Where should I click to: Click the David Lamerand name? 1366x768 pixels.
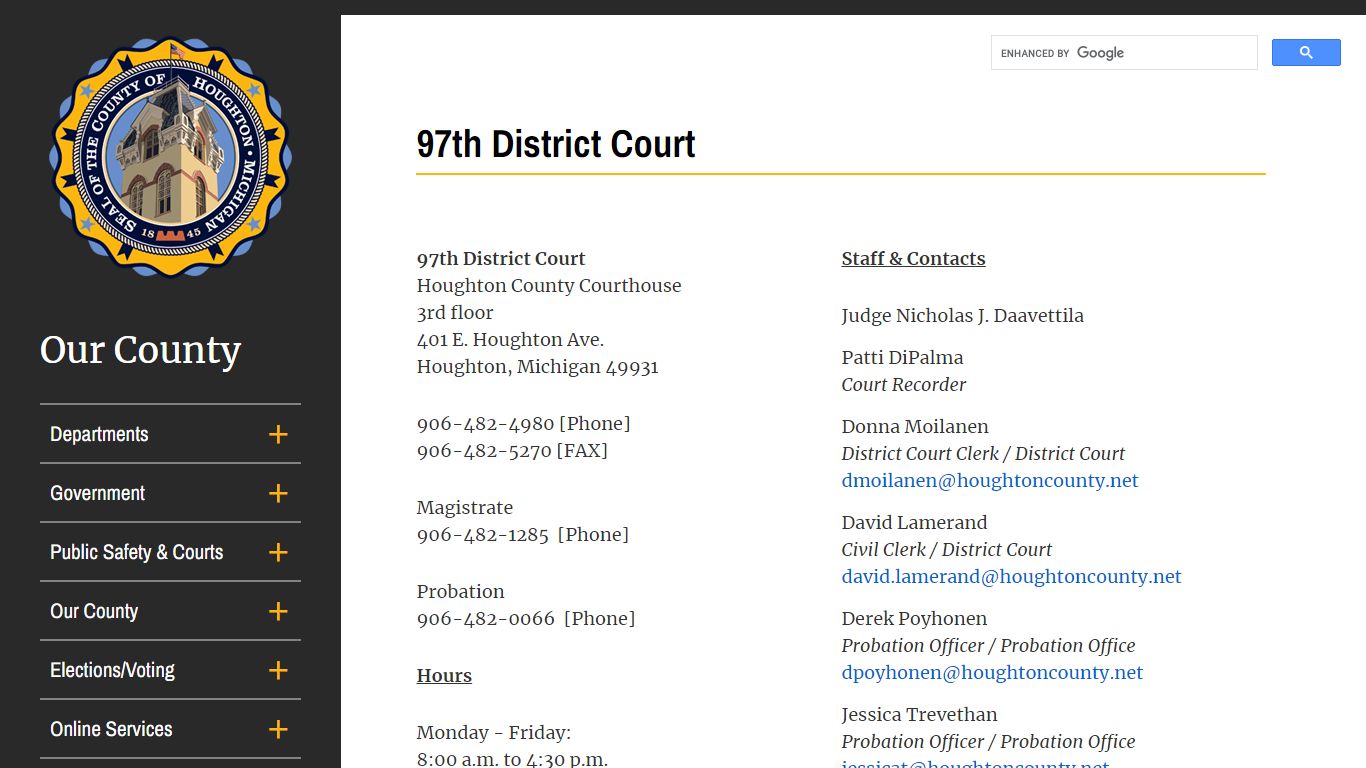(914, 522)
